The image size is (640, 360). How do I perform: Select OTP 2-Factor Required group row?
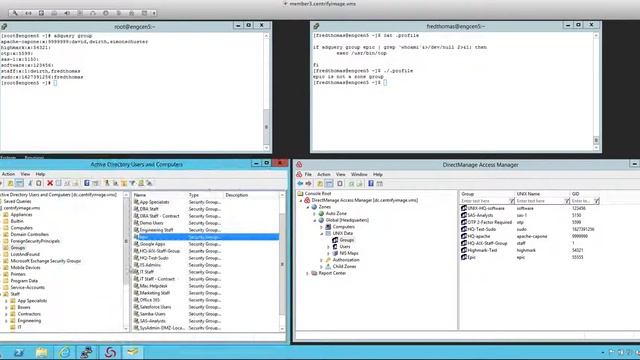coord(529,222)
